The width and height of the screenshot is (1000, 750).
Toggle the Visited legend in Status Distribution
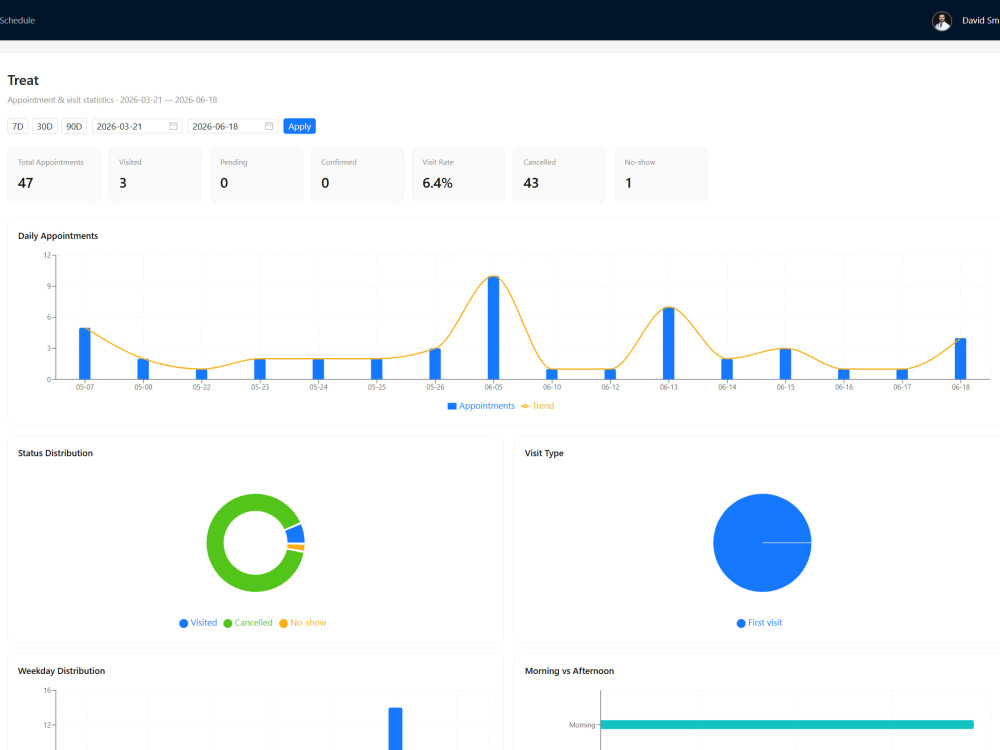tap(198, 623)
